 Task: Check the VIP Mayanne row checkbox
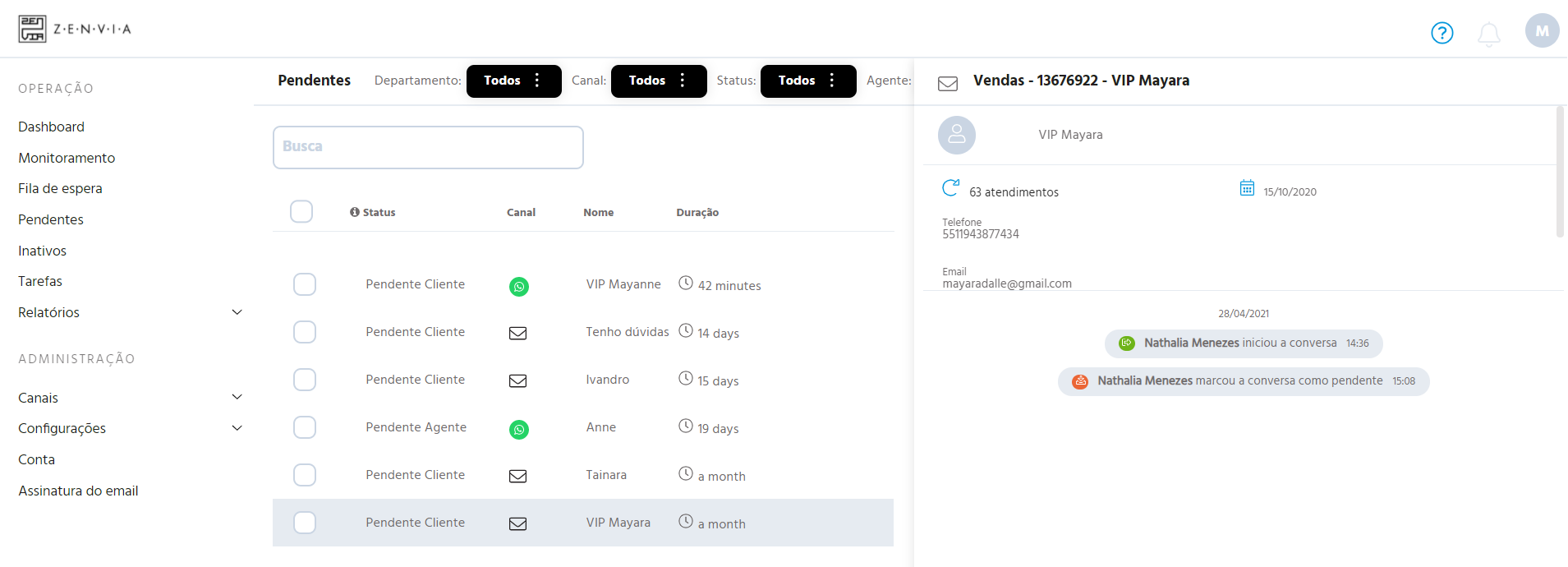305,284
